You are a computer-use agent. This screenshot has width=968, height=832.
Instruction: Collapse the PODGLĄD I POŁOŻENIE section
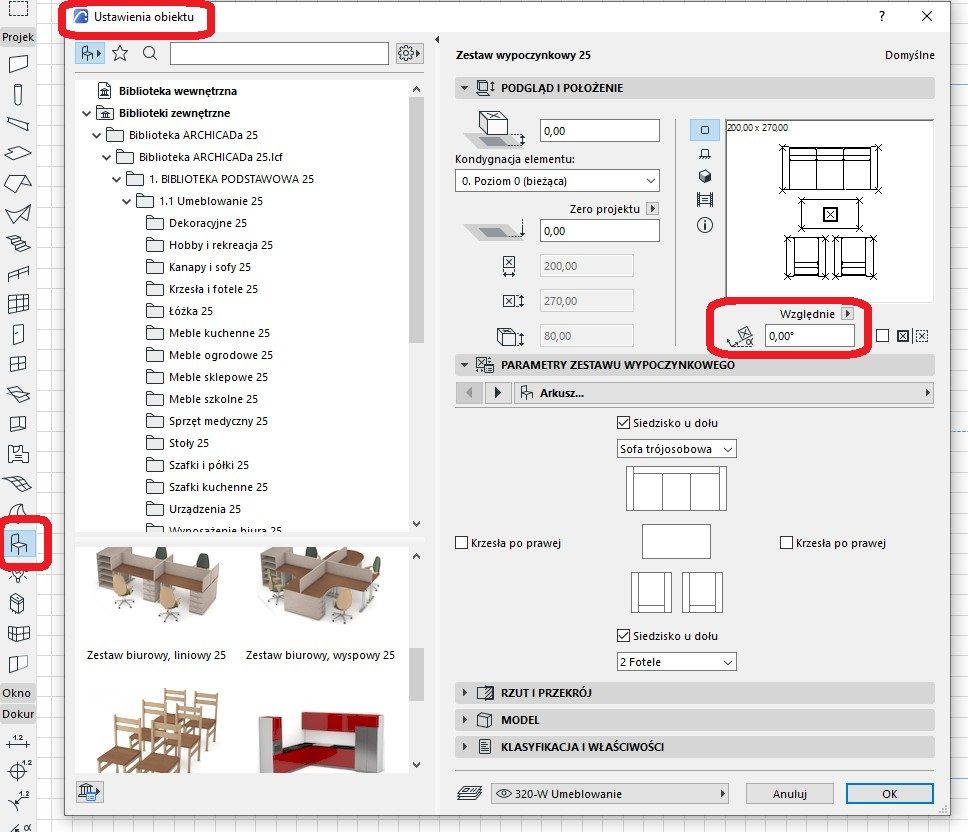(463, 88)
